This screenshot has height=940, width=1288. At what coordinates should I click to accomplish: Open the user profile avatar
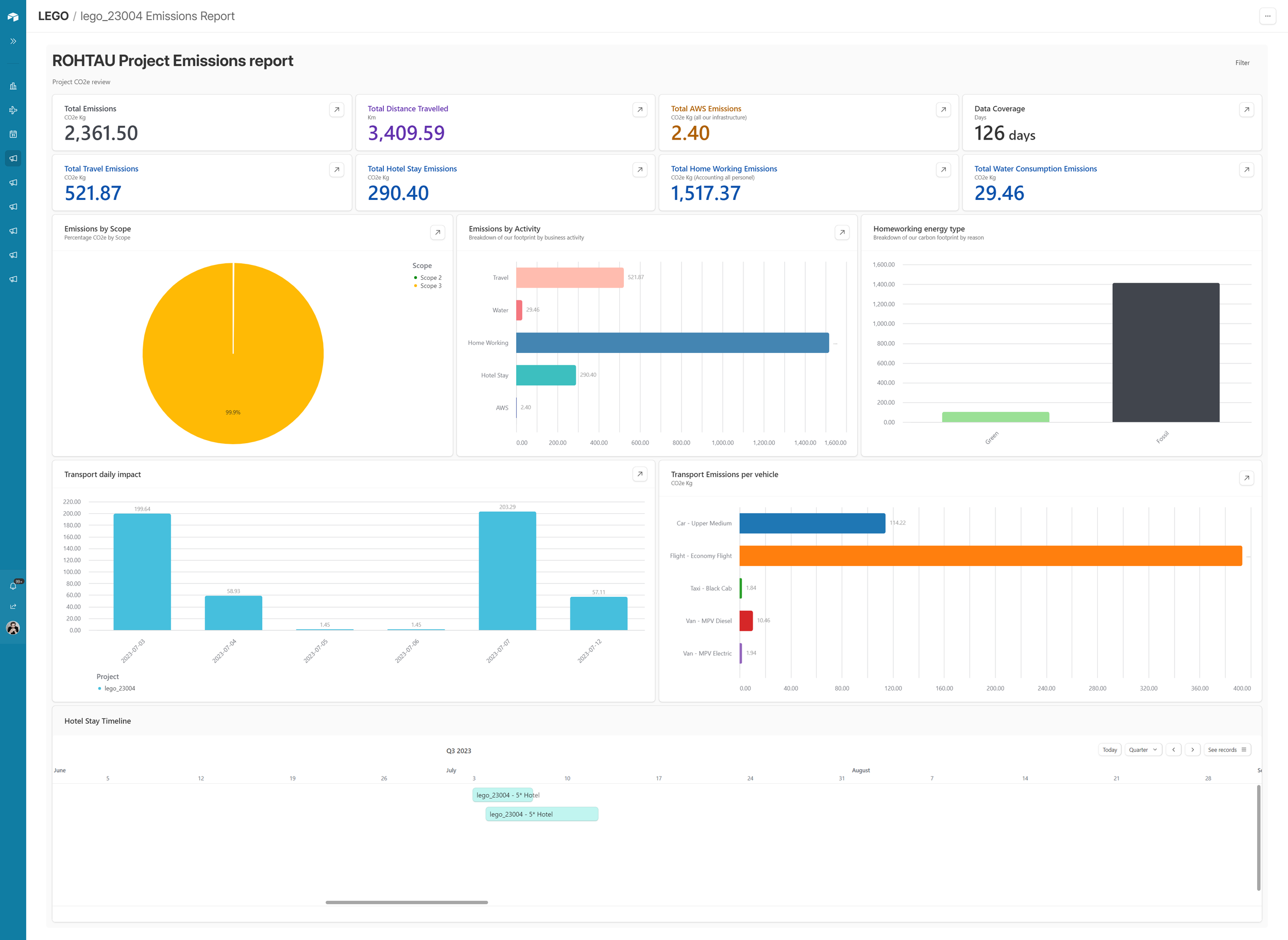13,628
